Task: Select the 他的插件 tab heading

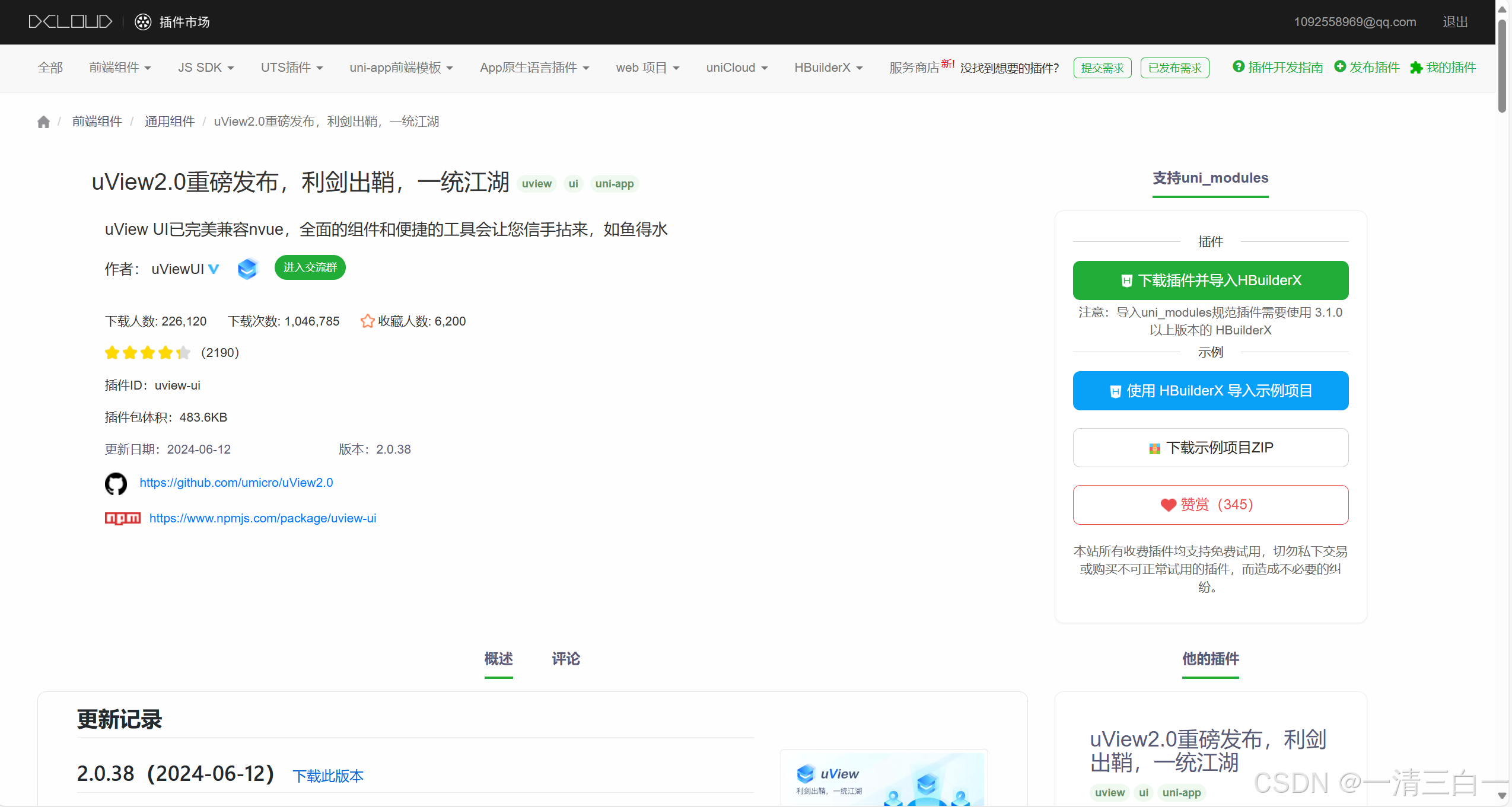Action: pyautogui.click(x=1210, y=659)
